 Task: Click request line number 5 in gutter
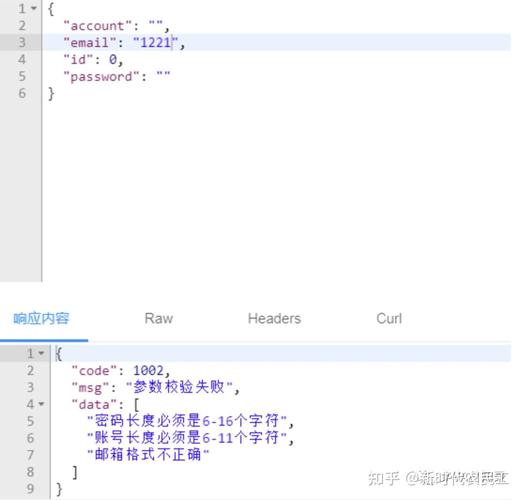tap(22, 76)
